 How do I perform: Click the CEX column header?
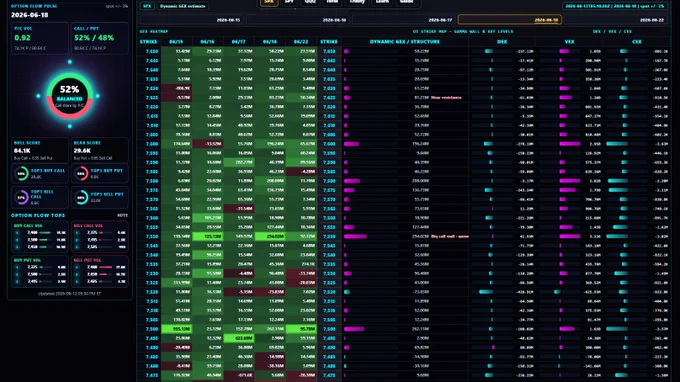tap(637, 42)
